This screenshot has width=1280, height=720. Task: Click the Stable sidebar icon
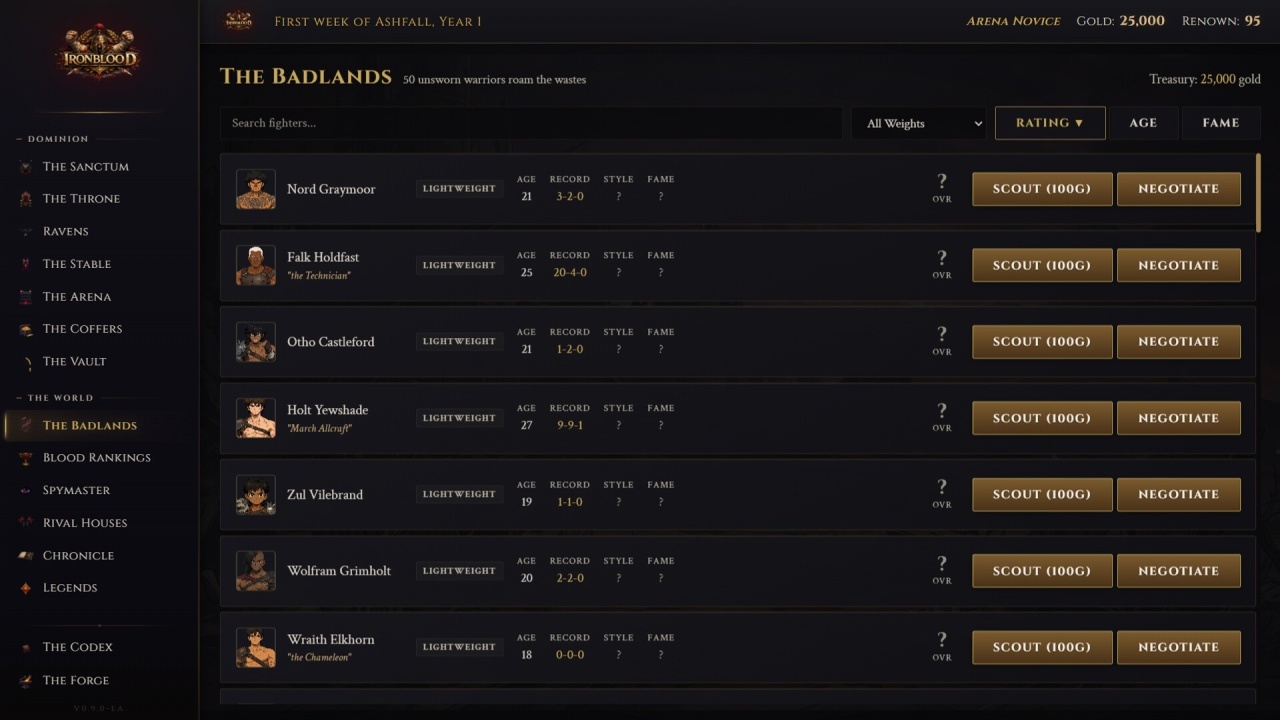pos(26,264)
